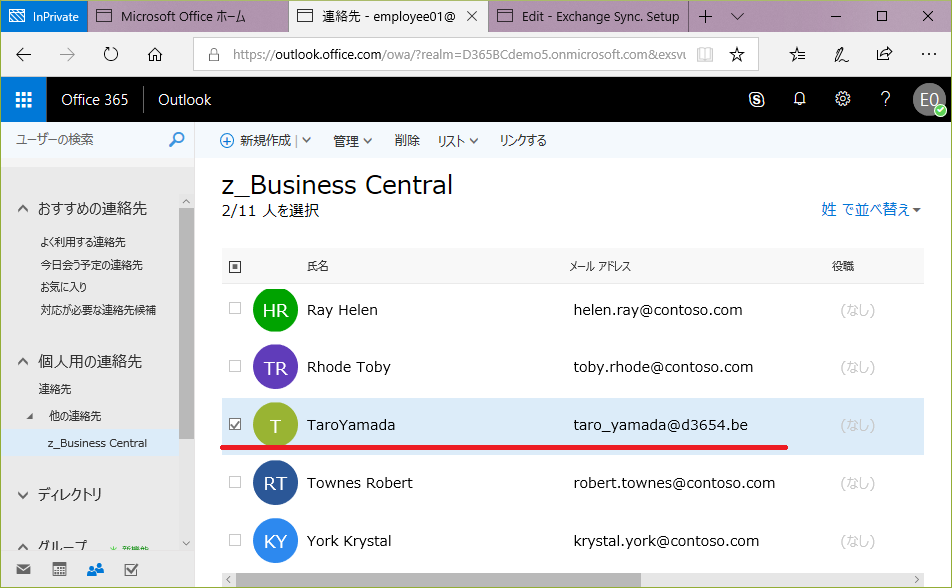
Task: Switch to the Edit - Exchange Sync. Setup tab
Action: (x=589, y=16)
